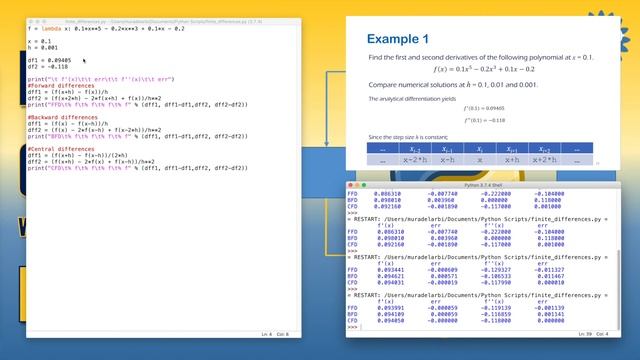Click the value -0.119139 in Shell output
This screenshot has height=360, width=640.
coord(496,308)
